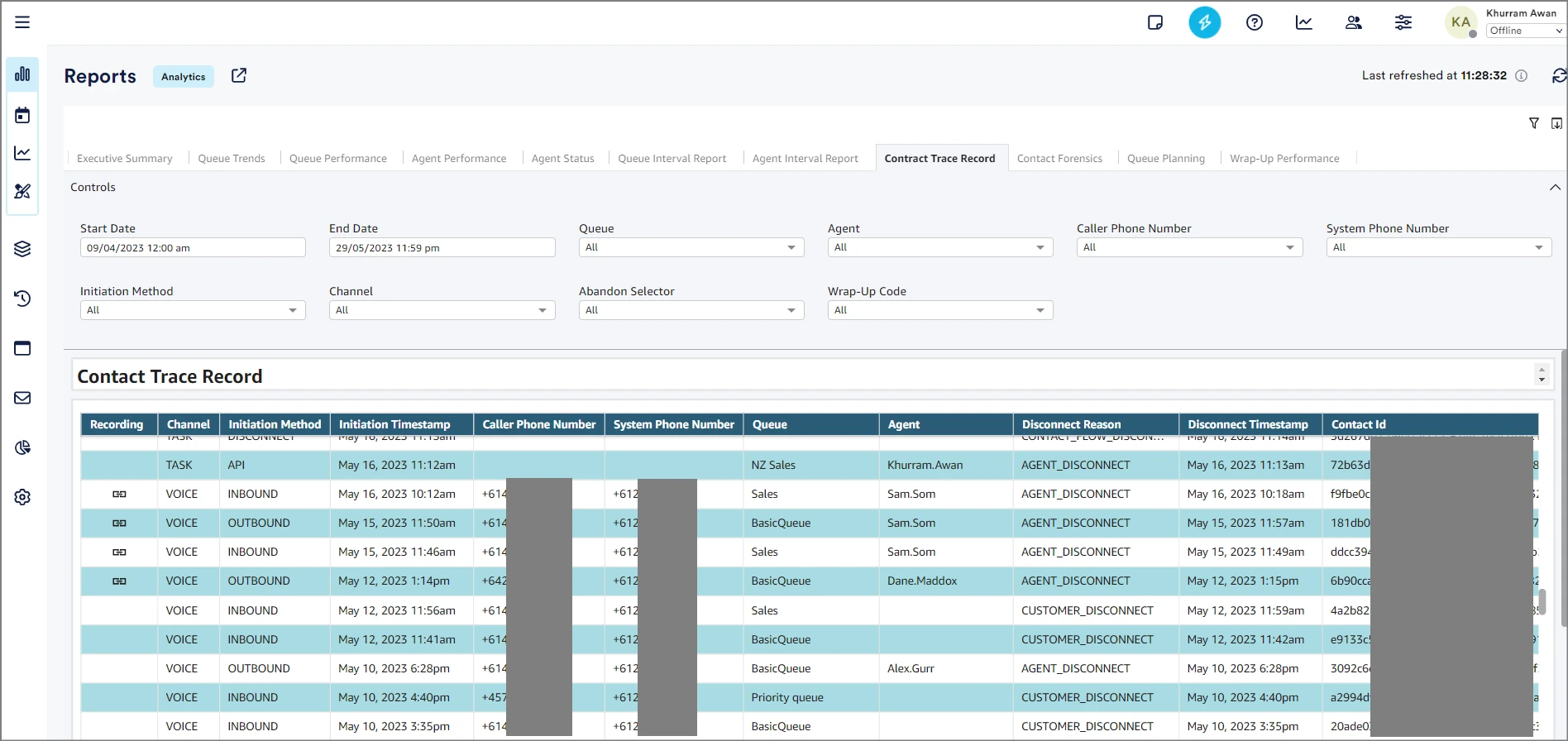
Task: Open the Agent filter dropdown
Action: coord(939,247)
